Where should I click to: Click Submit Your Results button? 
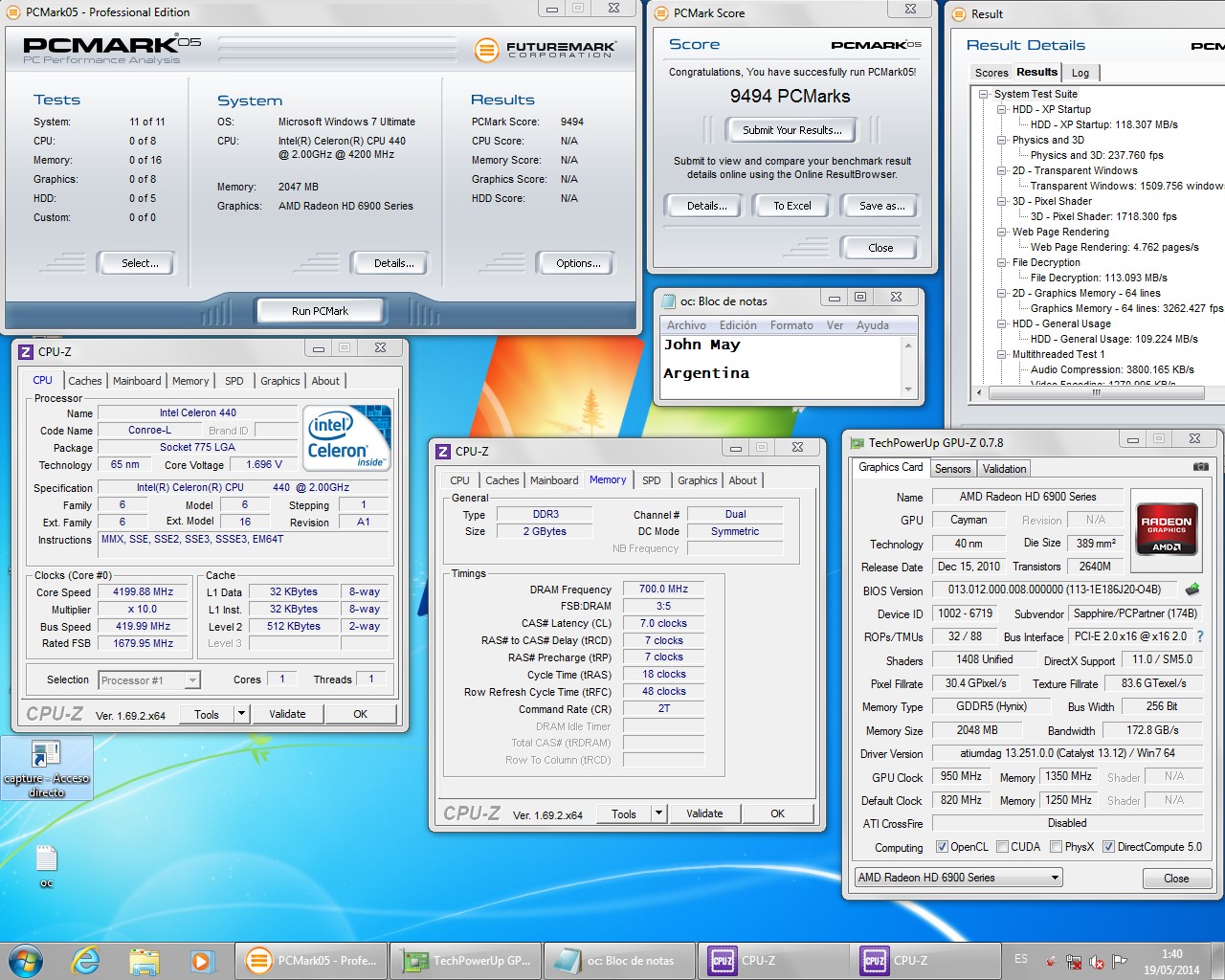(x=792, y=130)
